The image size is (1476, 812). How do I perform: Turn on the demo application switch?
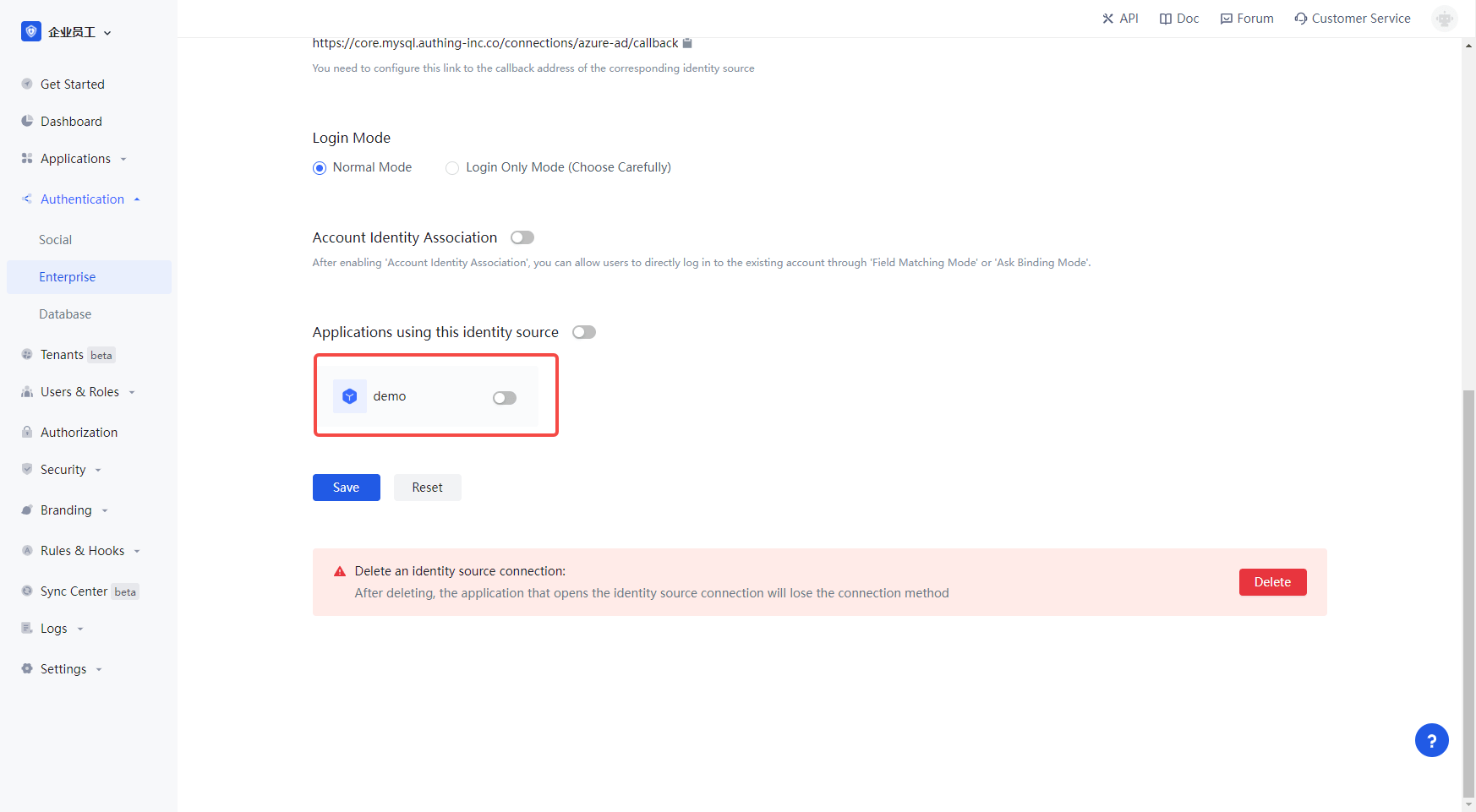click(505, 398)
